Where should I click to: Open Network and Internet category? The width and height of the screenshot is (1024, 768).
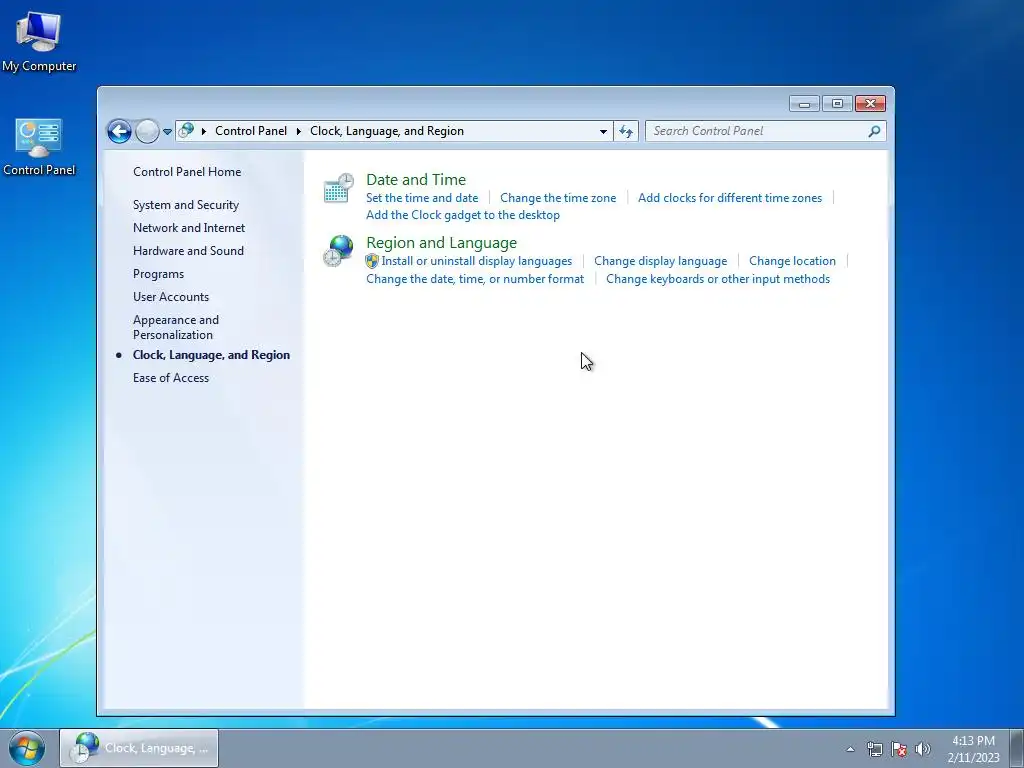(189, 228)
